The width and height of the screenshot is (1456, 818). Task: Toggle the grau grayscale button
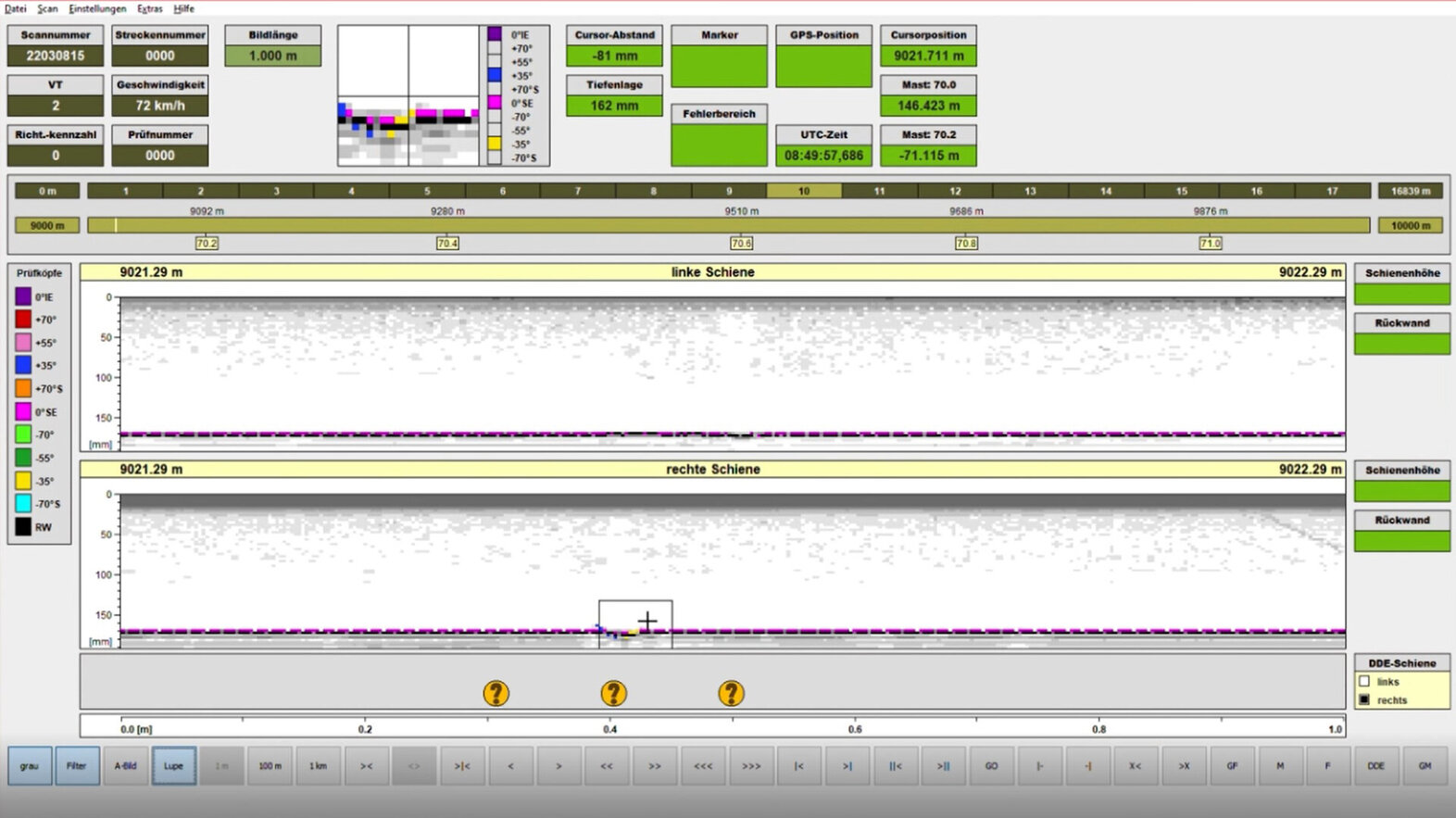click(30, 766)
